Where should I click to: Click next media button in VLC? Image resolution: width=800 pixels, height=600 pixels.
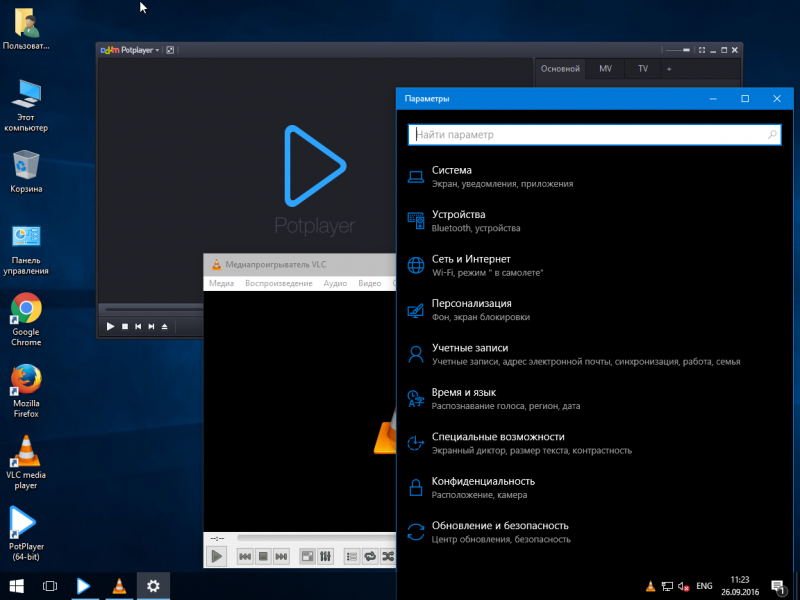click(281, 556)
